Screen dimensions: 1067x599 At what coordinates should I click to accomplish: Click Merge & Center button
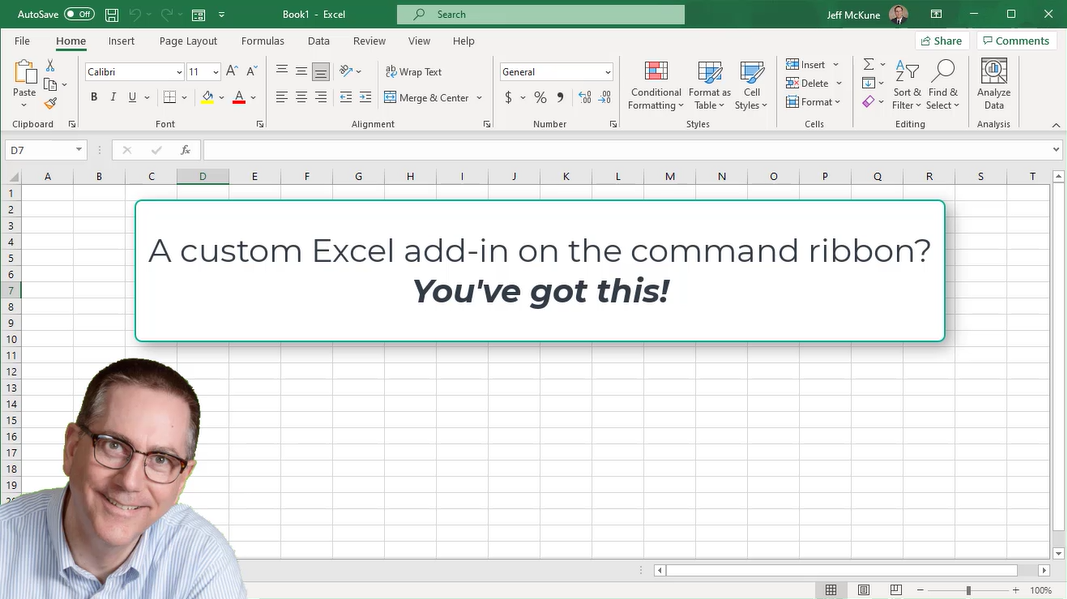coord(427,97)
